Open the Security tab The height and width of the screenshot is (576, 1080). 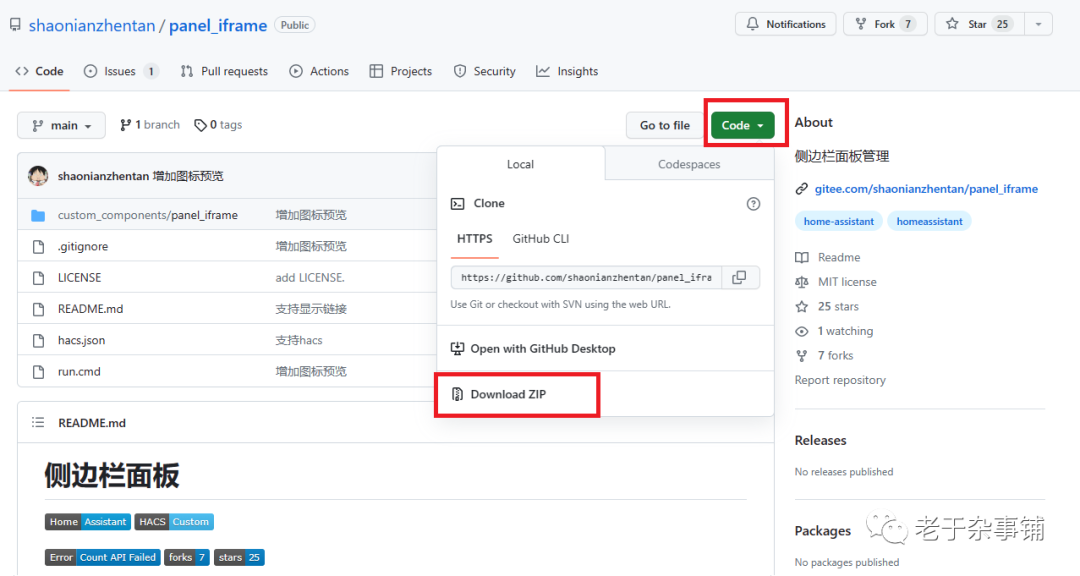484,71
